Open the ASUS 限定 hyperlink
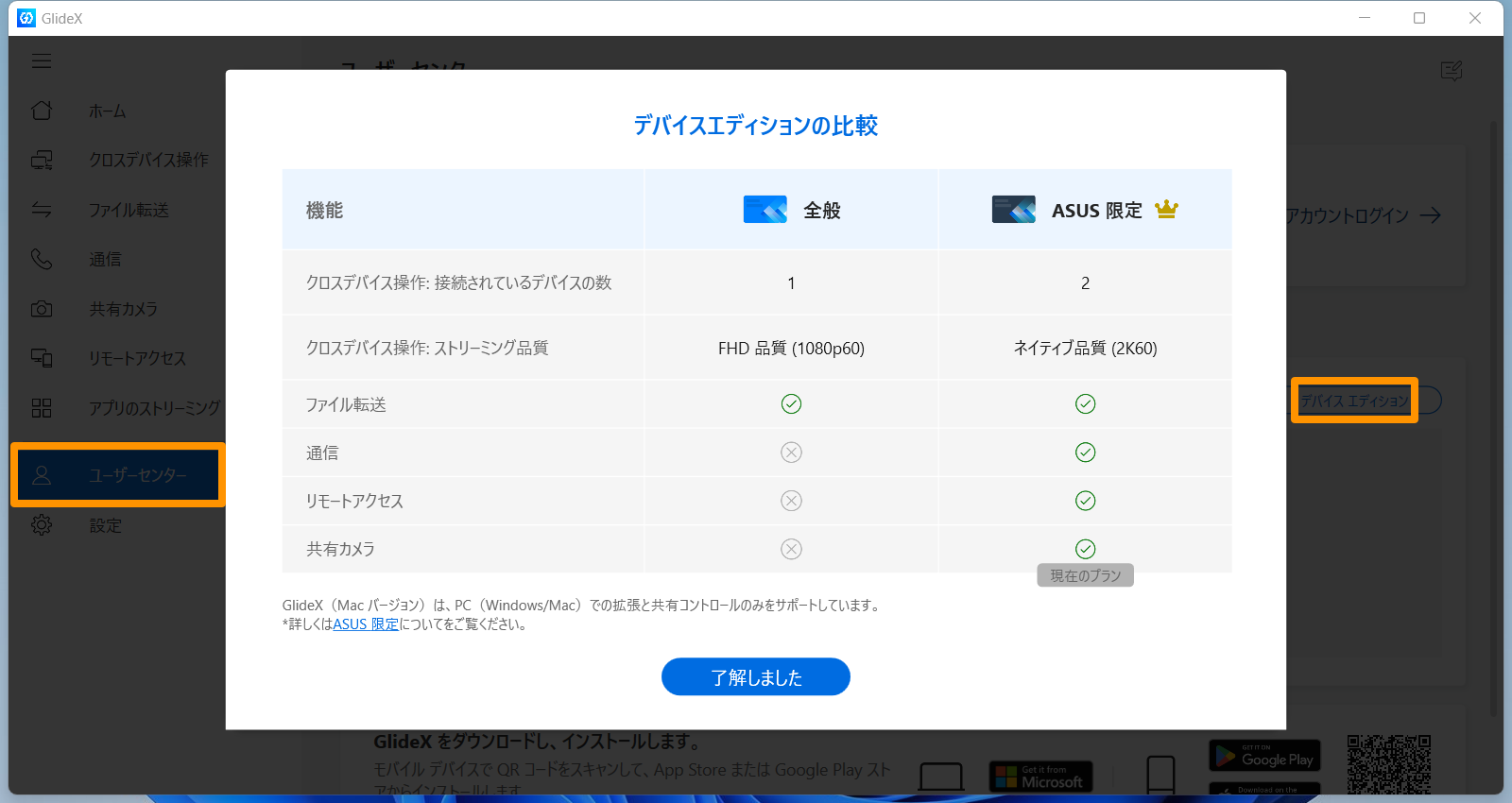1512x803 pixels. [366, 624]
